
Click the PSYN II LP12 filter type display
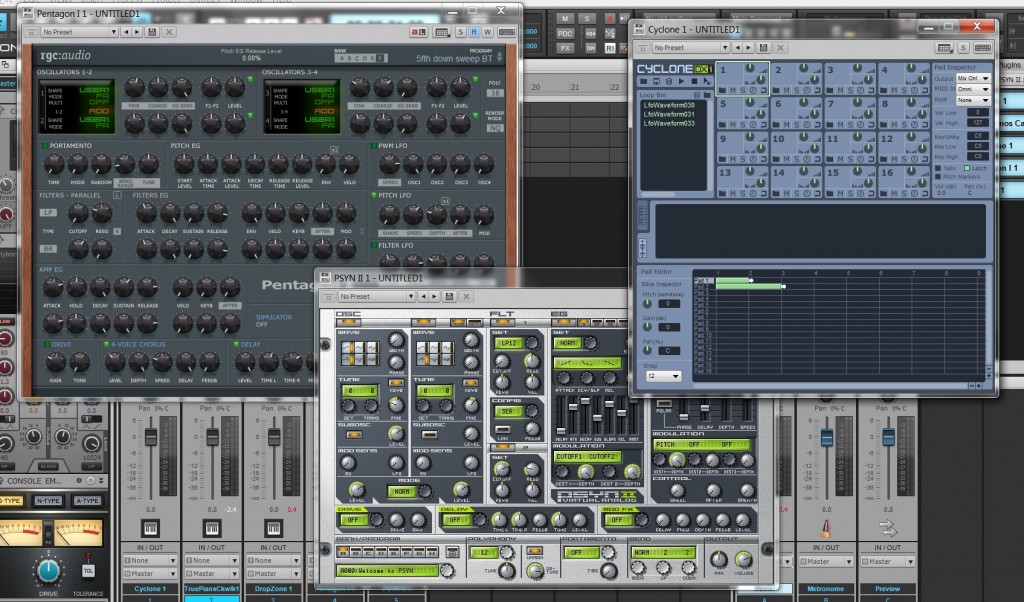pyautogui.click(x=509, y=343)
